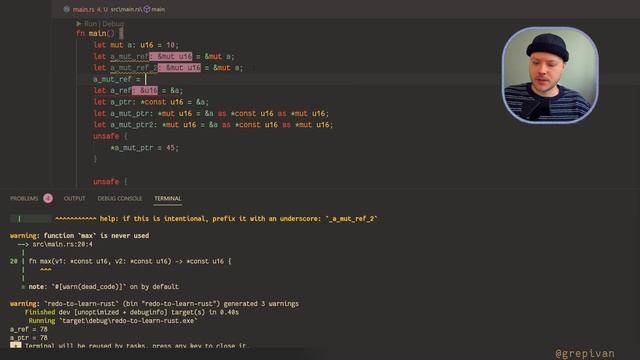Viewport: 640px width, 360px height.
Task: Switch to the OUTPUT panel tab
Action: (74, 198)
